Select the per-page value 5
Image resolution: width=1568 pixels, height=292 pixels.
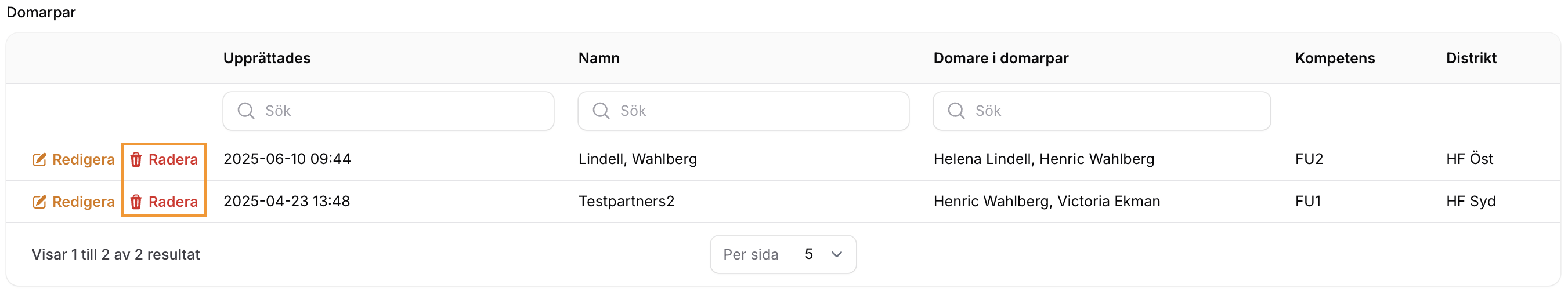click(x=823, y=254)
